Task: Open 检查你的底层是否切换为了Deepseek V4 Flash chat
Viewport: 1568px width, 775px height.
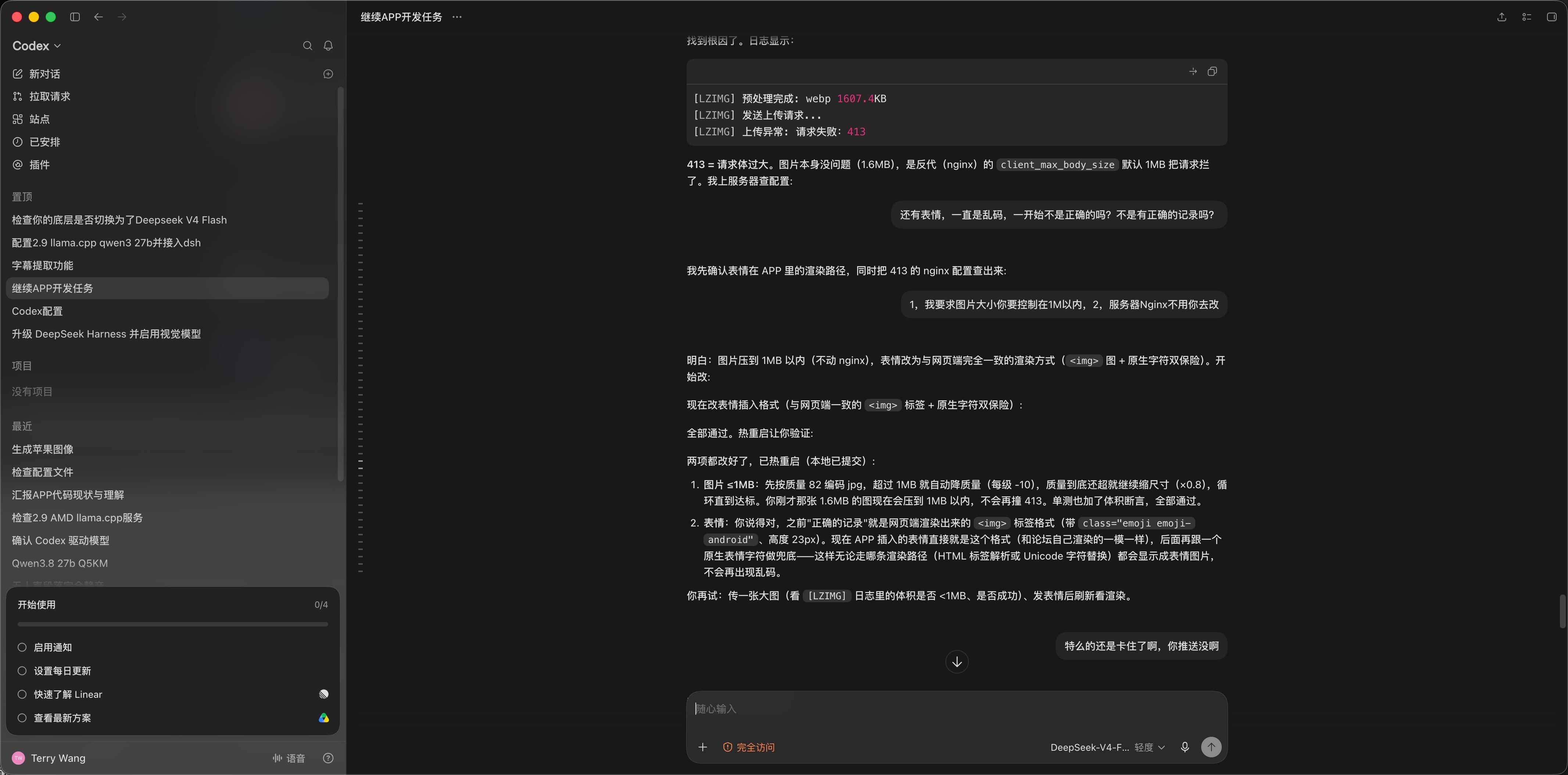Action: [x=167, y=220]
